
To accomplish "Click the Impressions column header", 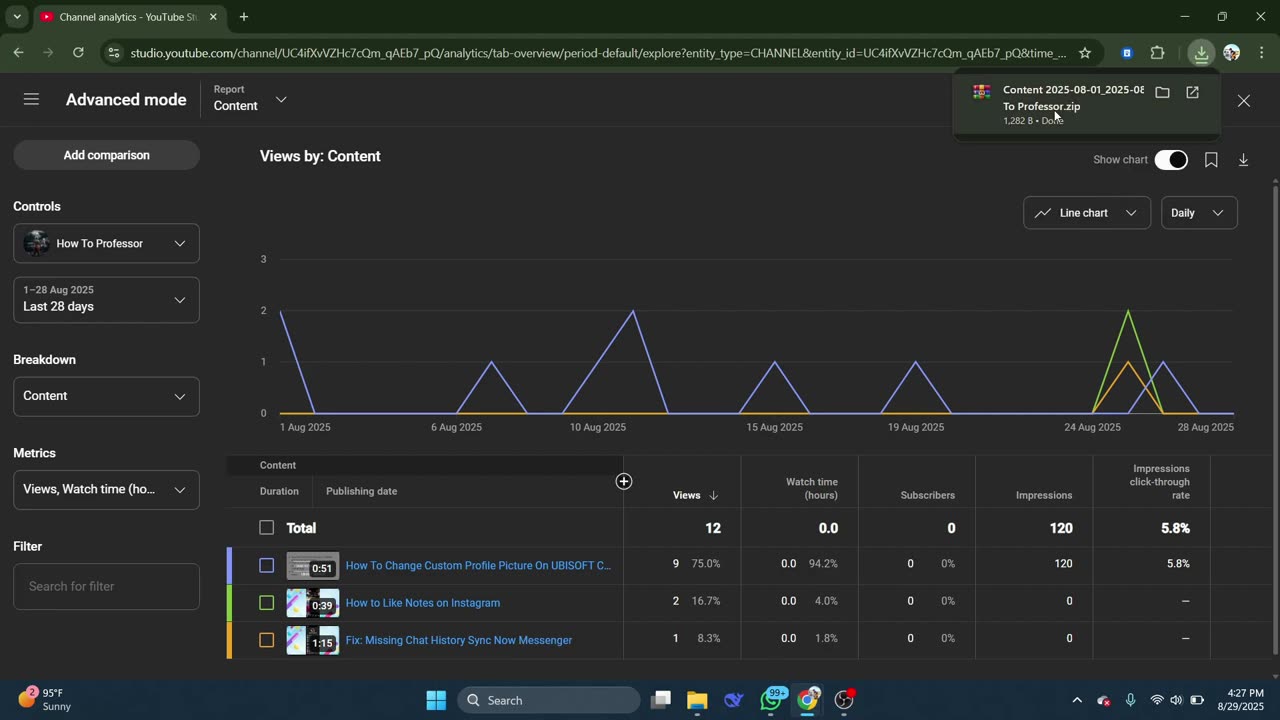I will [1044, 495].
